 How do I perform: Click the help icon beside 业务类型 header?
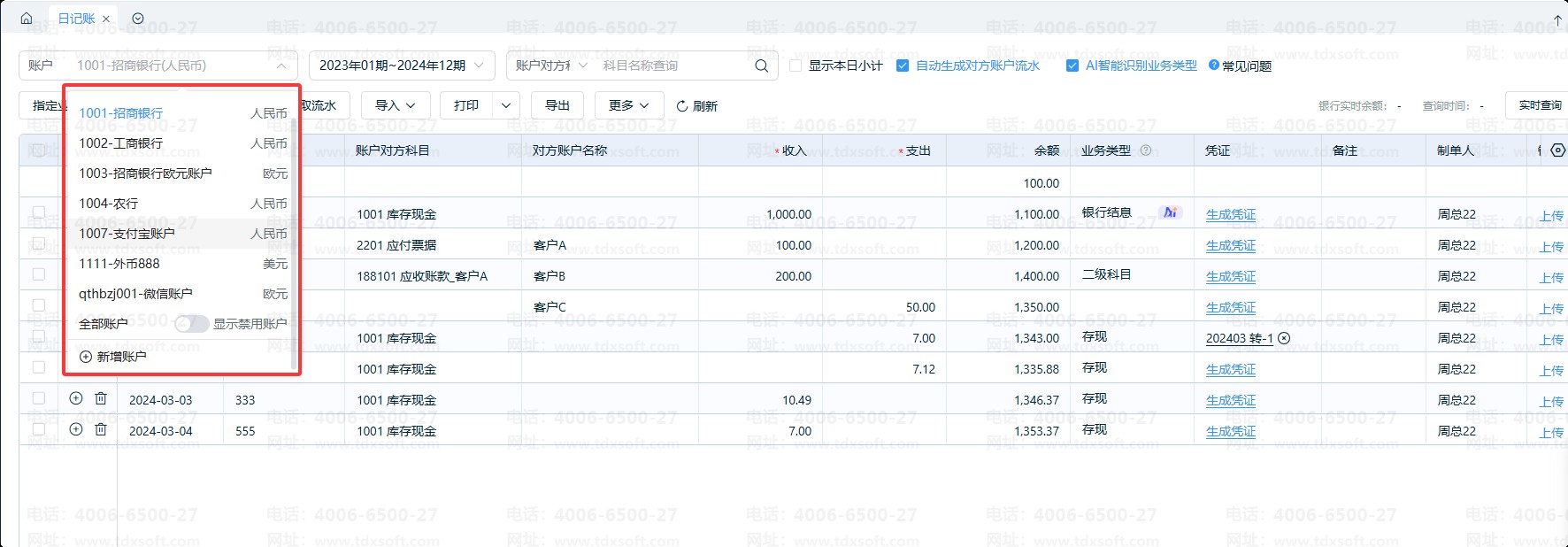click(1146, 150)
